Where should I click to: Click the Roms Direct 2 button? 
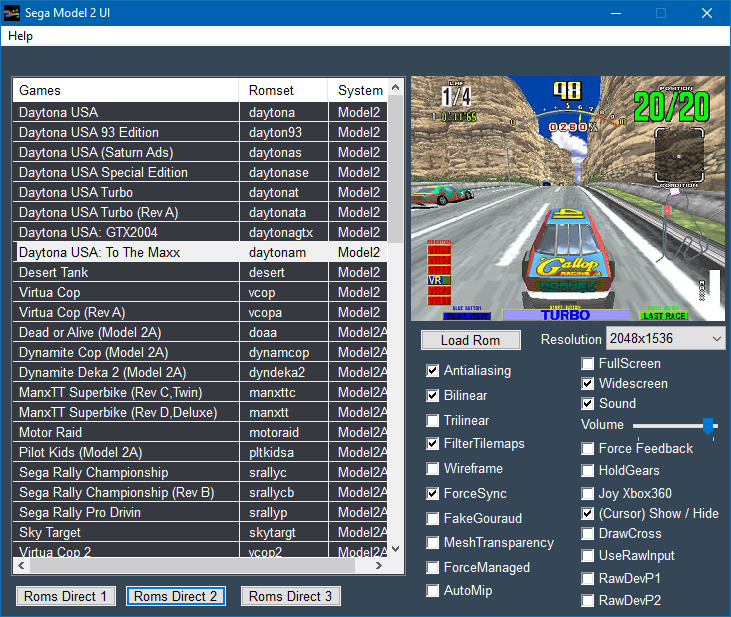click(x=176, y=596)
